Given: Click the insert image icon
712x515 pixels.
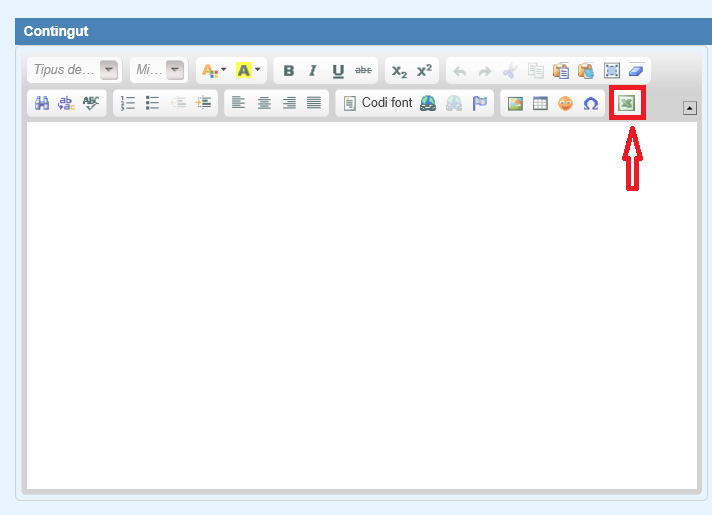Looking at the screenshot, I should pyautogui.click(x=515, y=103).
